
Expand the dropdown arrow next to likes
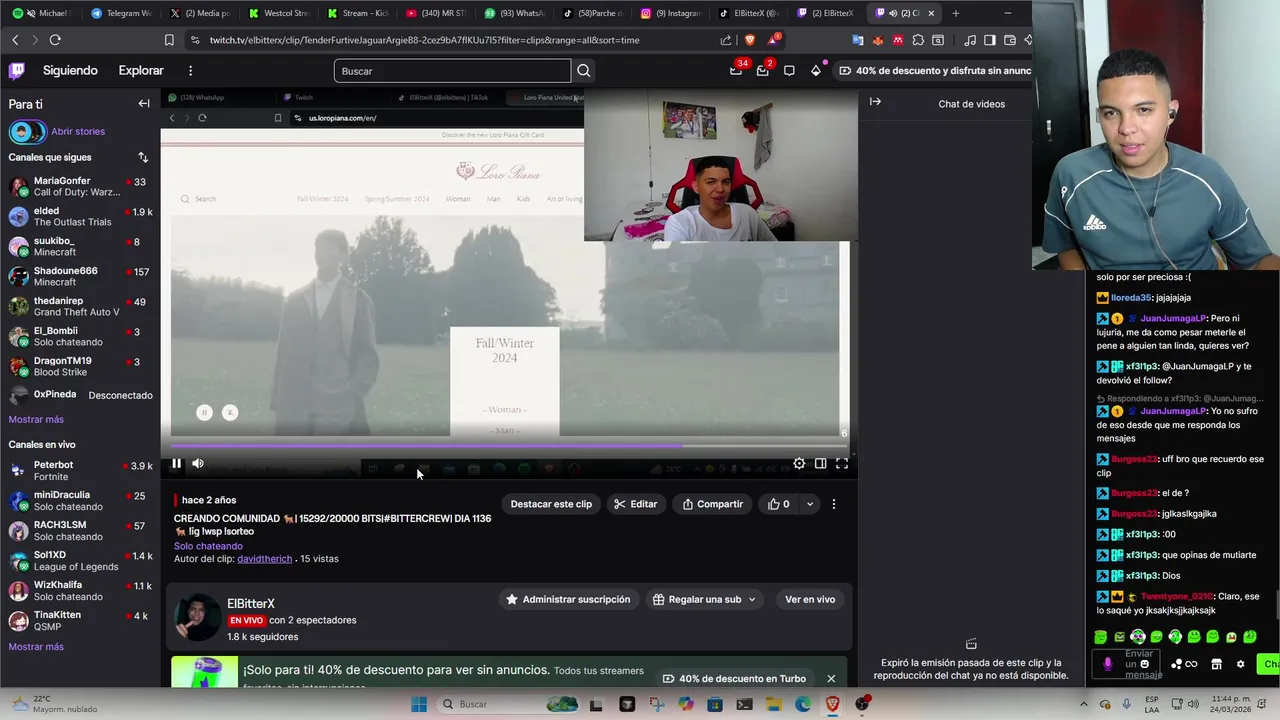[810, 504]
